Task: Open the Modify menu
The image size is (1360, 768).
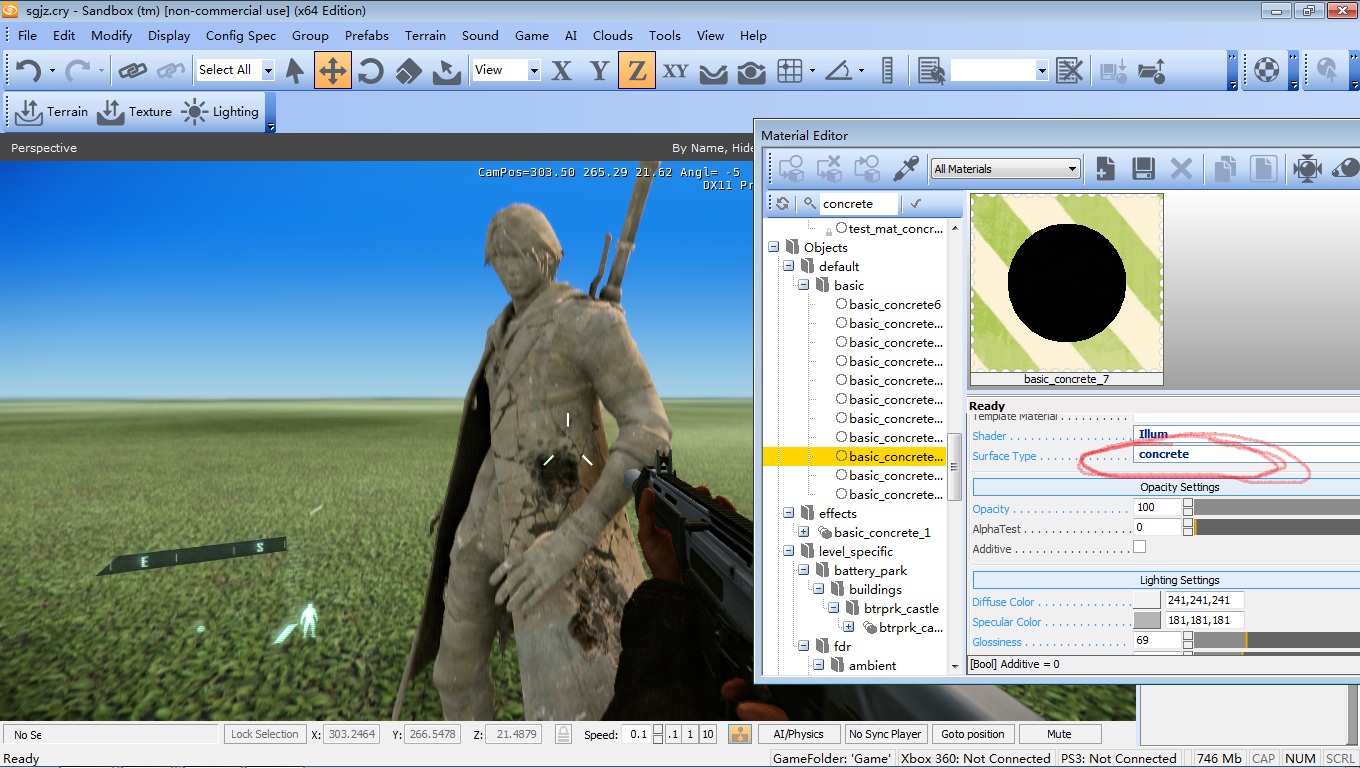Action: (x=111, y=35)
